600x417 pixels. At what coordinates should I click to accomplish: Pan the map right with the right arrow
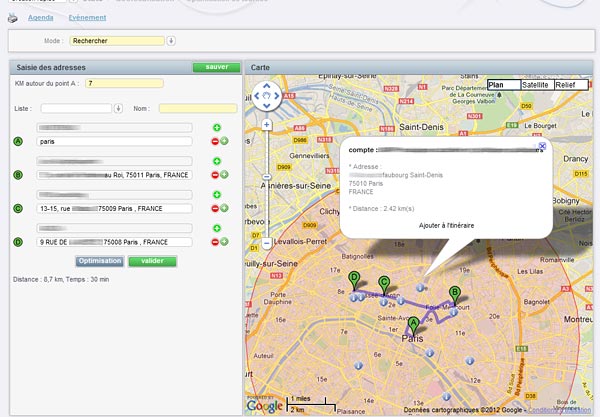277,96
